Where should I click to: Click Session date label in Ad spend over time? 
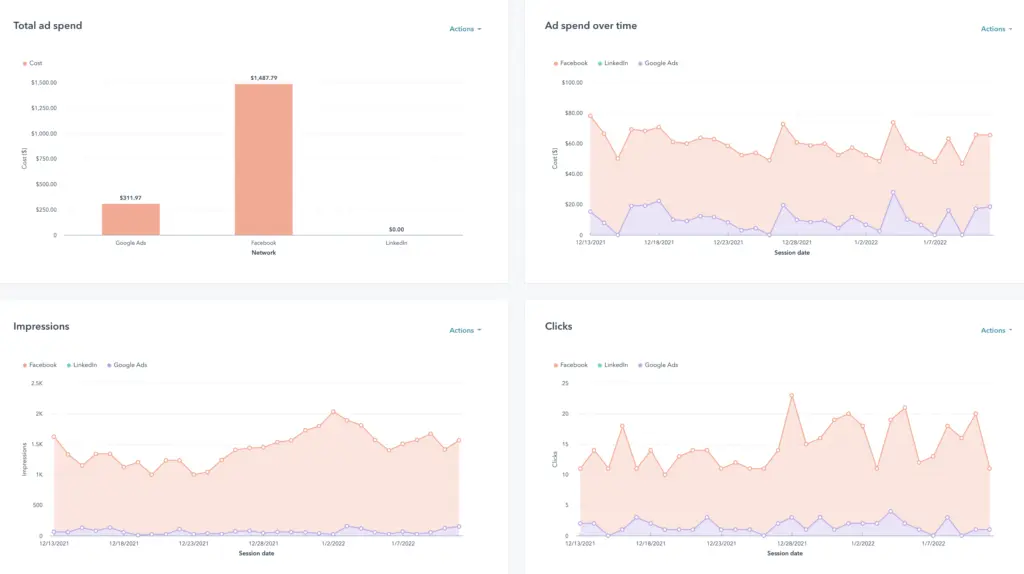click(792, 253)
